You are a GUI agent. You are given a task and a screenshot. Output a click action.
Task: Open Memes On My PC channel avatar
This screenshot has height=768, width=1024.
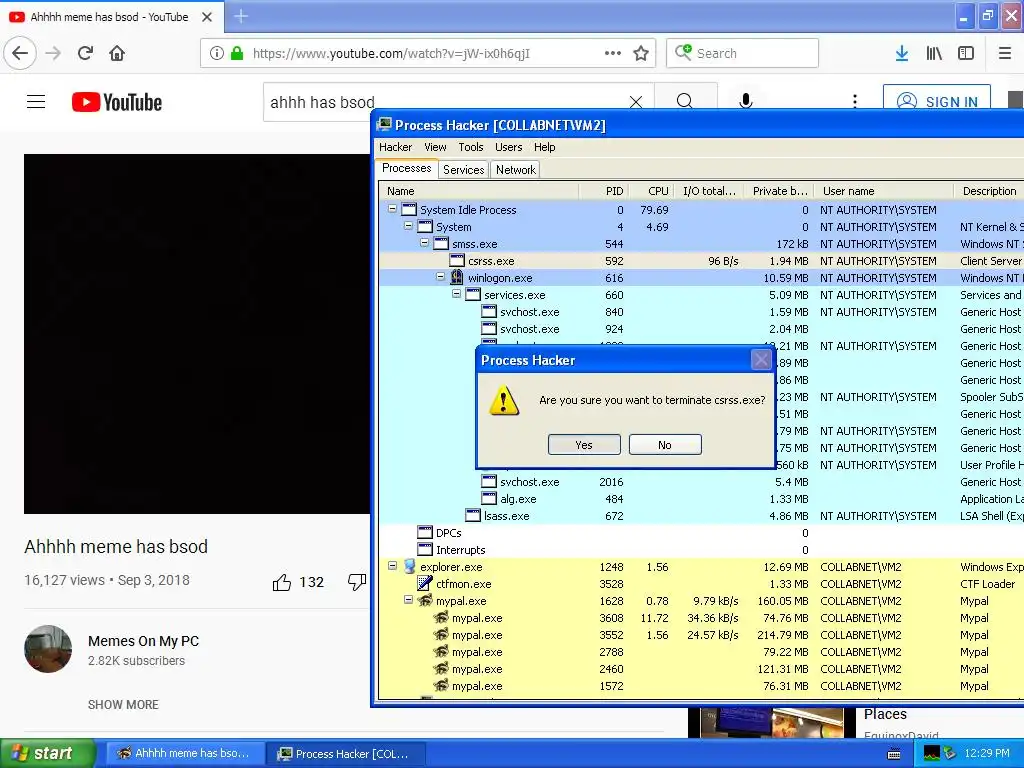tap(48, 648)
